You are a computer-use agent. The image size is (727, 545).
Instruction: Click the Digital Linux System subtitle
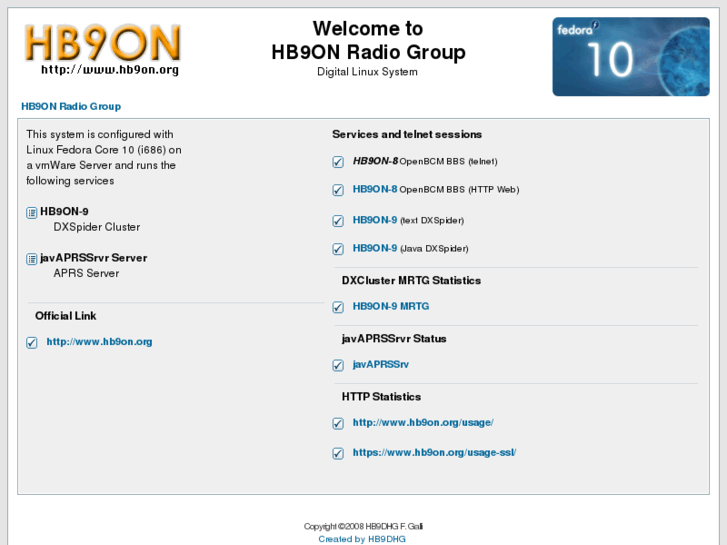coord(367,72)
